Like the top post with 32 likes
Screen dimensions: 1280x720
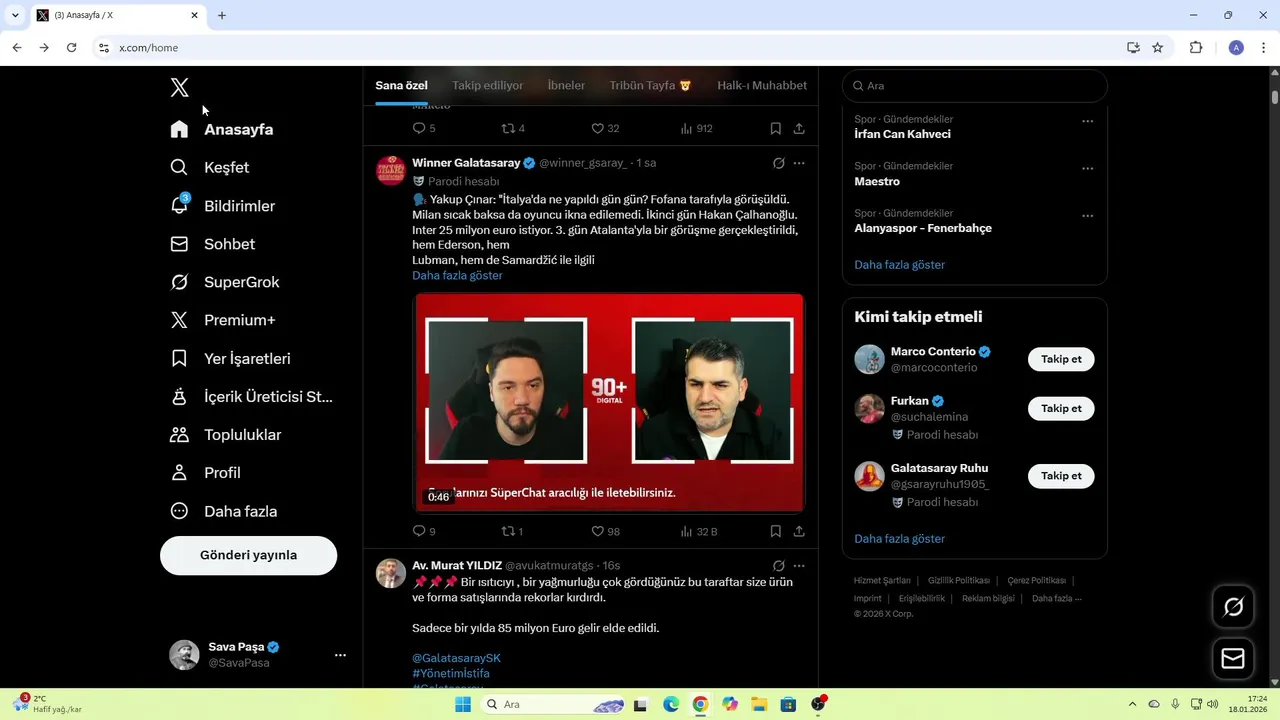(597, 128)
